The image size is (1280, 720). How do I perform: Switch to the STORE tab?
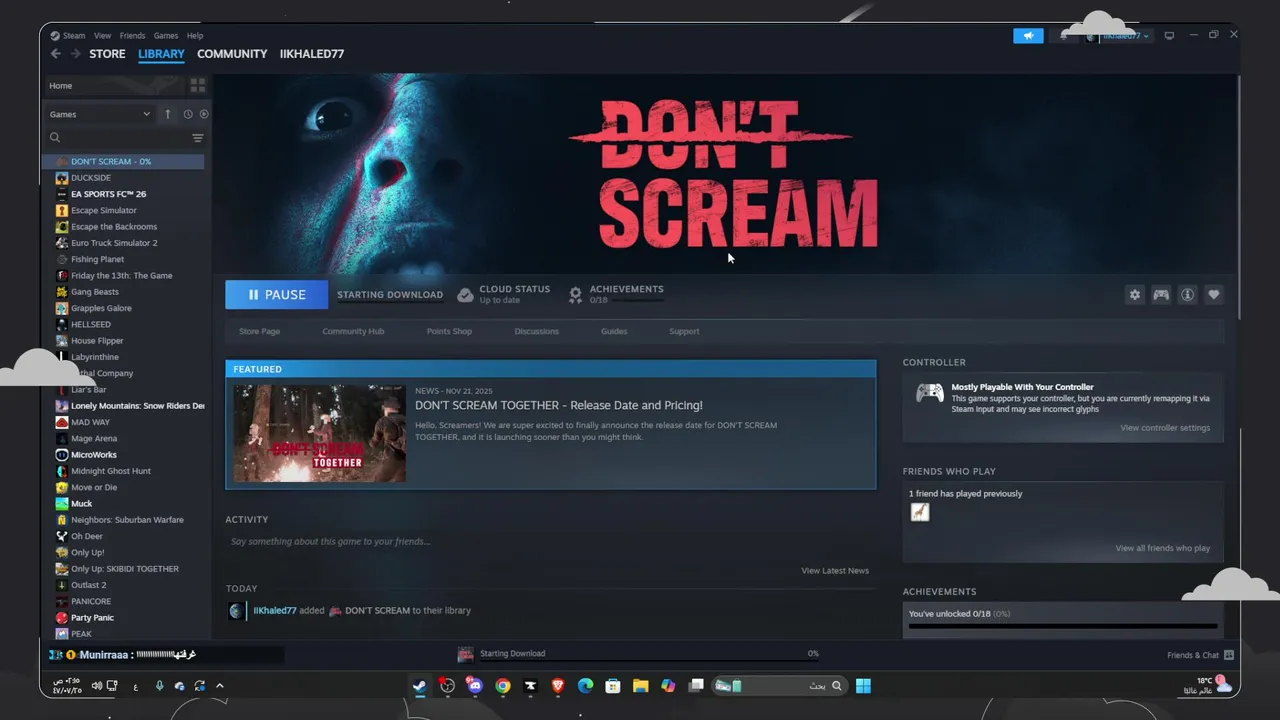(x=107, y=54)
